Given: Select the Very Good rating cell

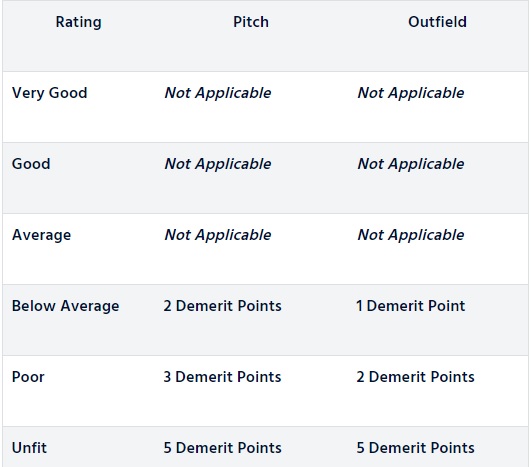Looking at the screenshot, I should coord(49,93).
